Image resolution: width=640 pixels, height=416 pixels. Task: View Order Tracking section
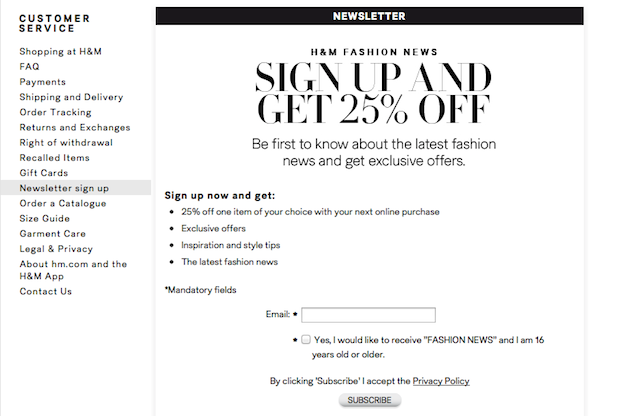[56, 112]
